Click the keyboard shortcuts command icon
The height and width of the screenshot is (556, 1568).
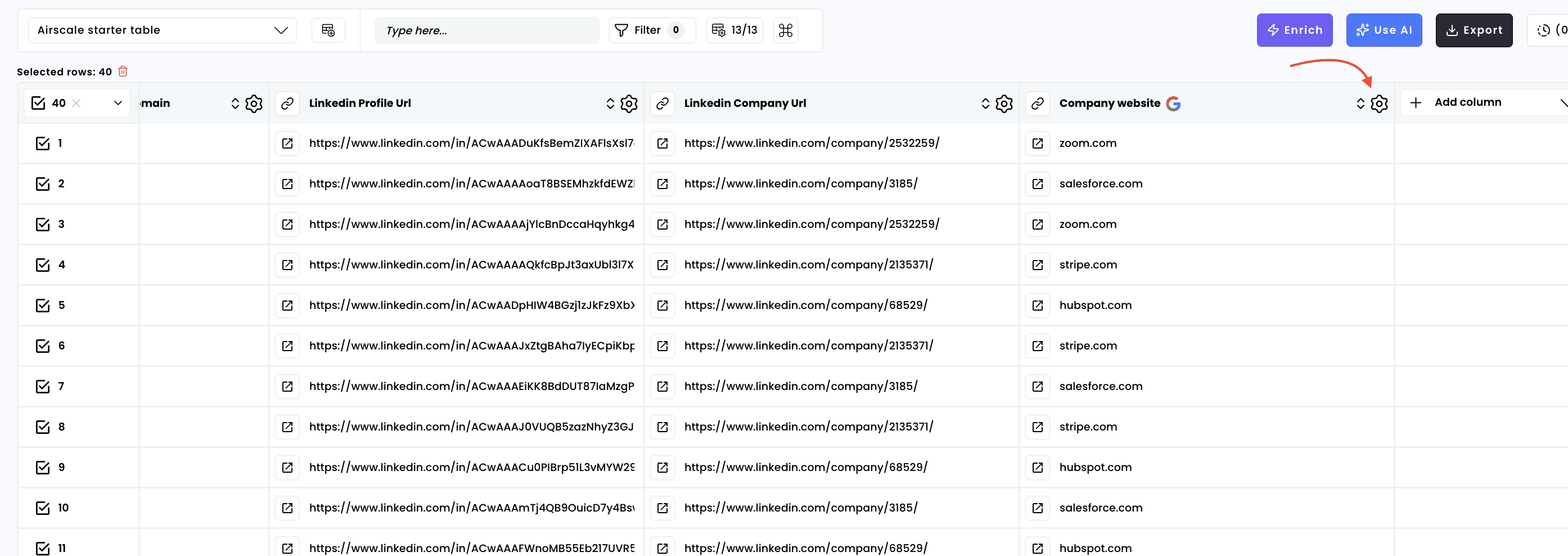coord(785,30)
